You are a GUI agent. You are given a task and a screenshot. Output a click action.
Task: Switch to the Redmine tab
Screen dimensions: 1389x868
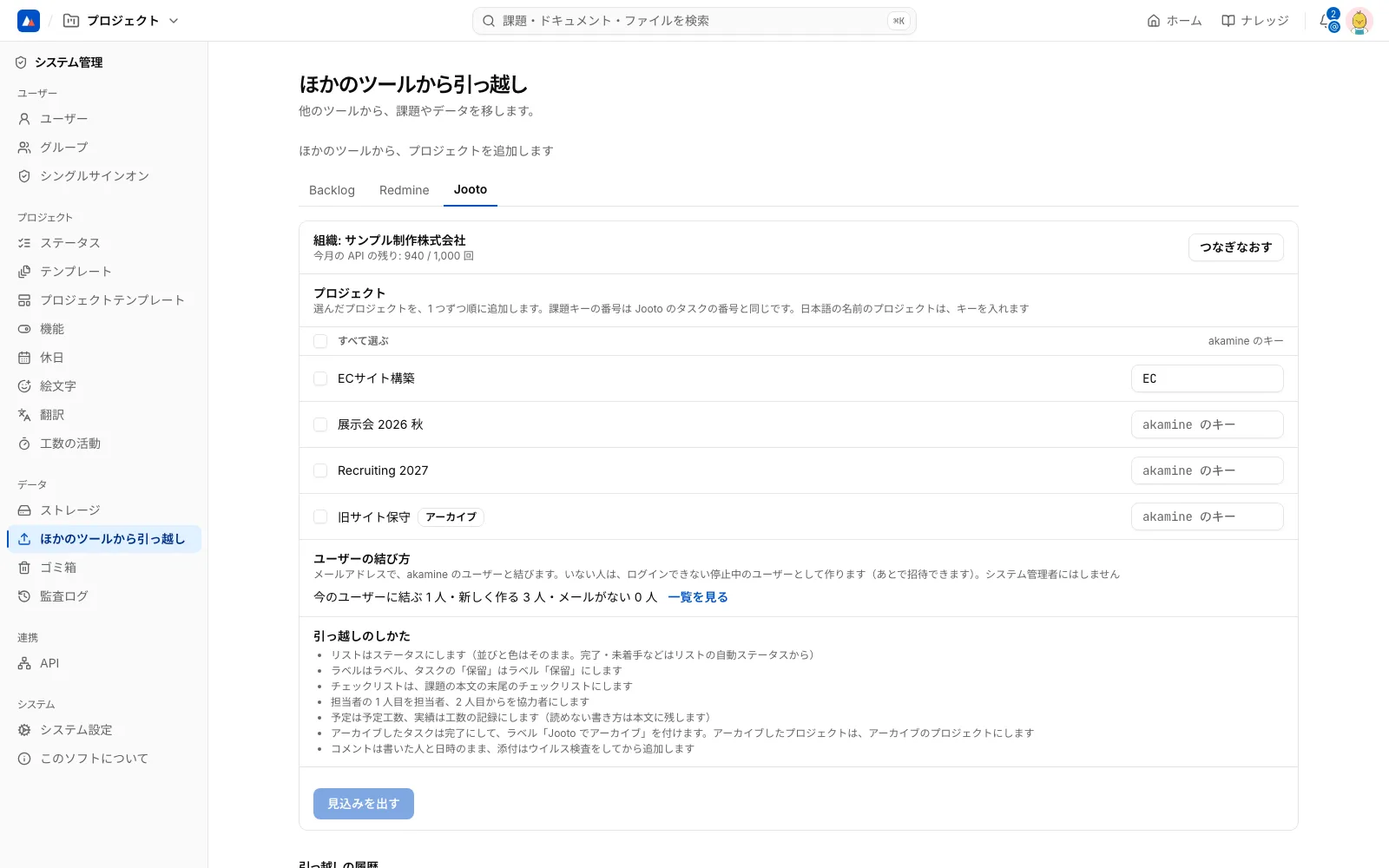[405, 190]
